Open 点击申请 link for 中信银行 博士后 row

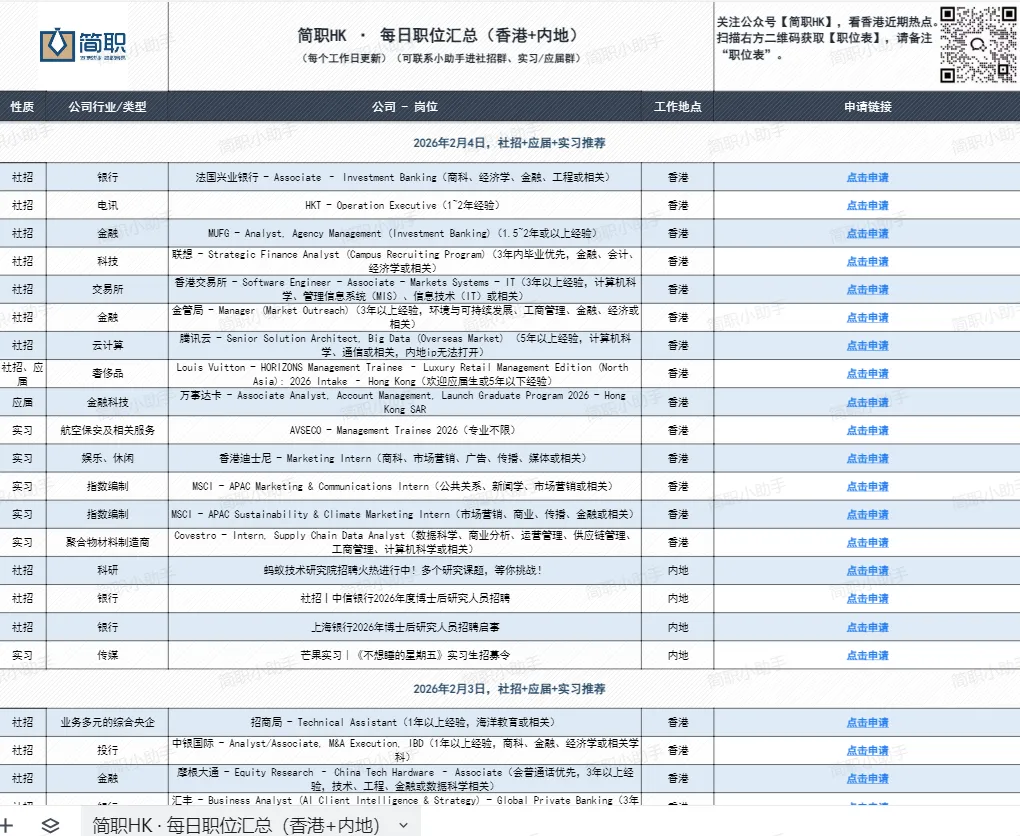(867, 598)
